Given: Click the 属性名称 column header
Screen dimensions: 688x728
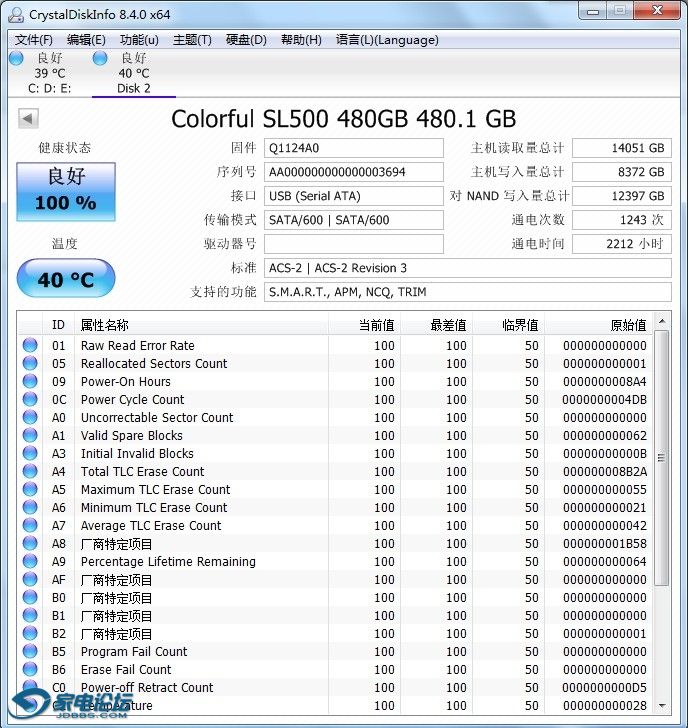Looking at the screenshot, I should pyautogui.click(x=201, y=325).
